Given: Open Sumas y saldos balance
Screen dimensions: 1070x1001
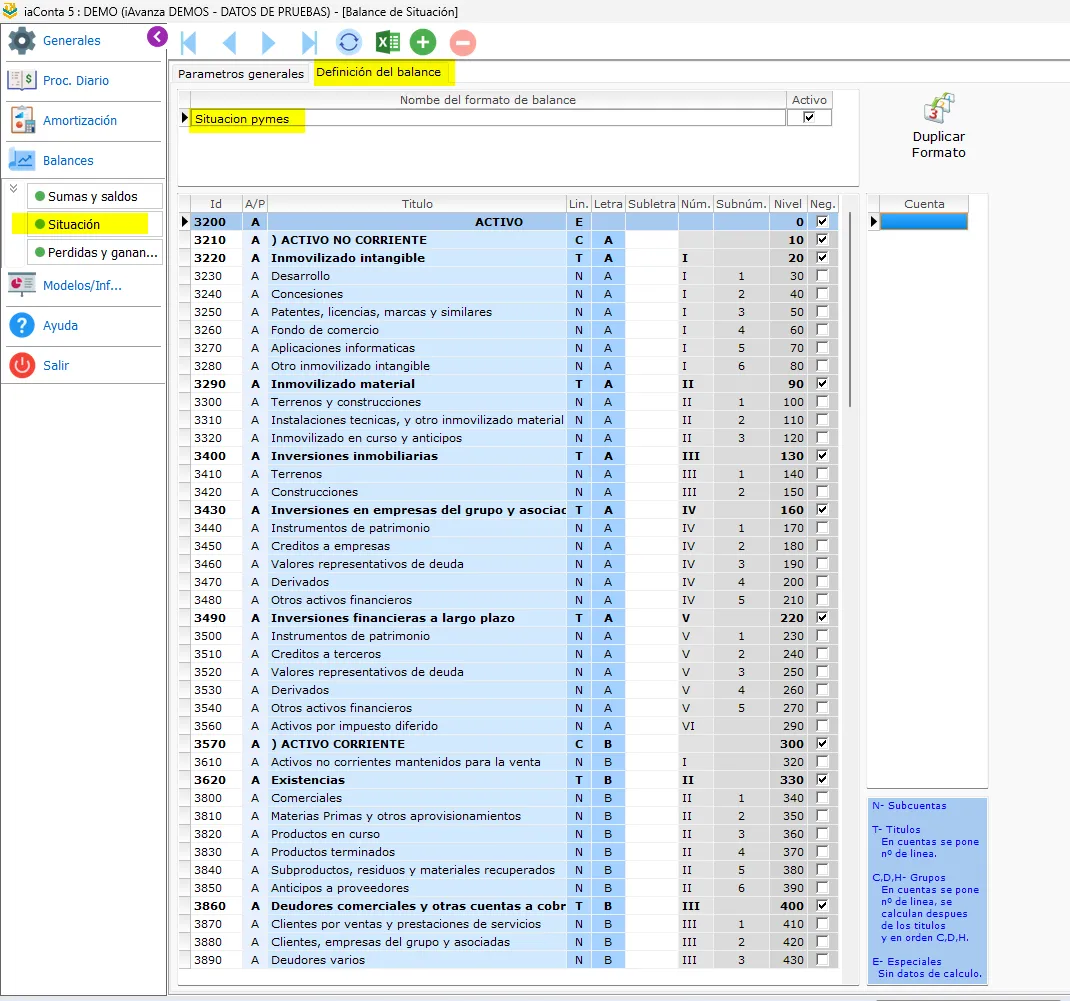Looking at the screenshot, I should 93,197.
